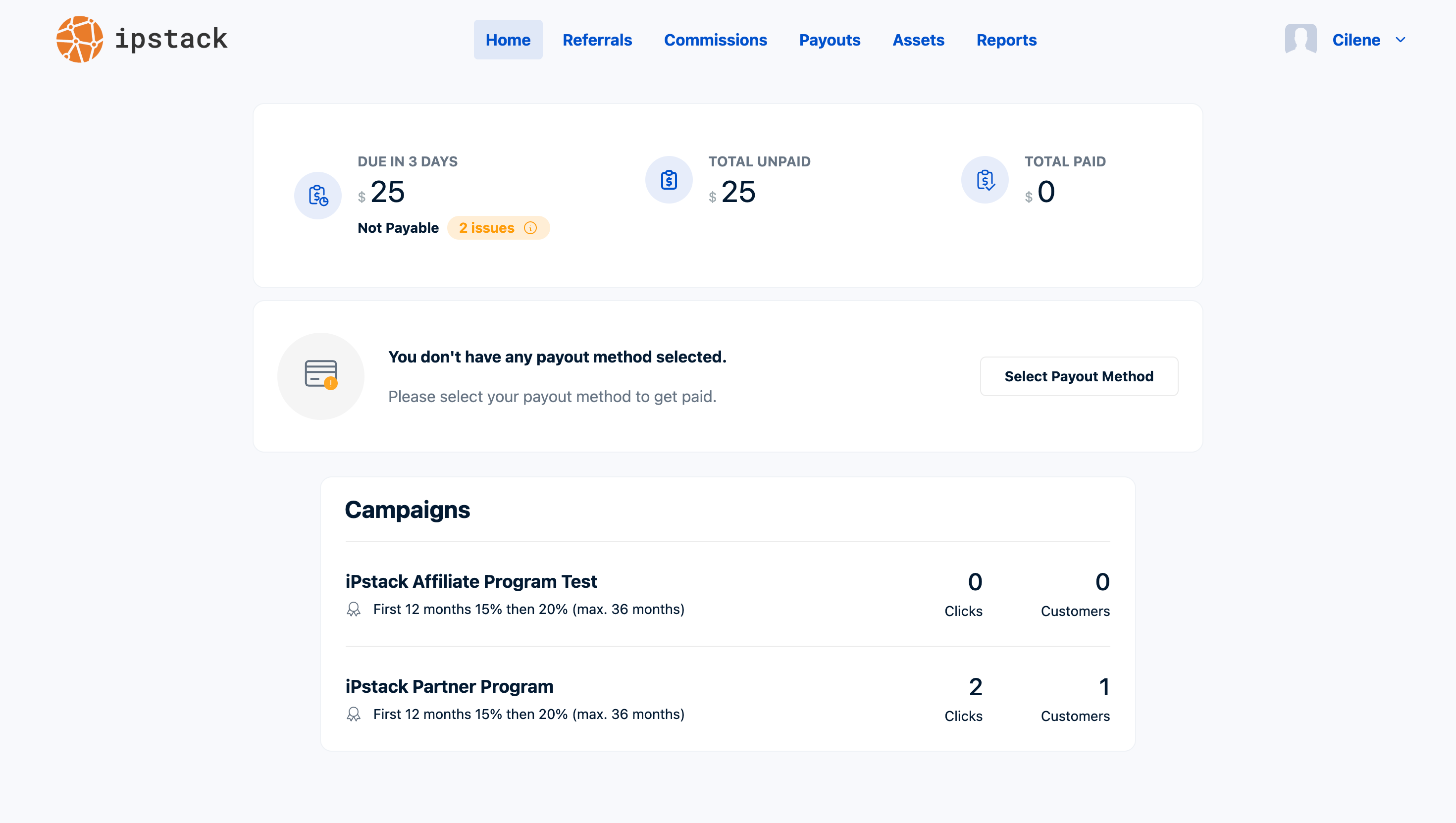Viewport: 1456px width, 823px height.
Task: Navigate to Payouts in the top menu
Action: click(829, 40)
